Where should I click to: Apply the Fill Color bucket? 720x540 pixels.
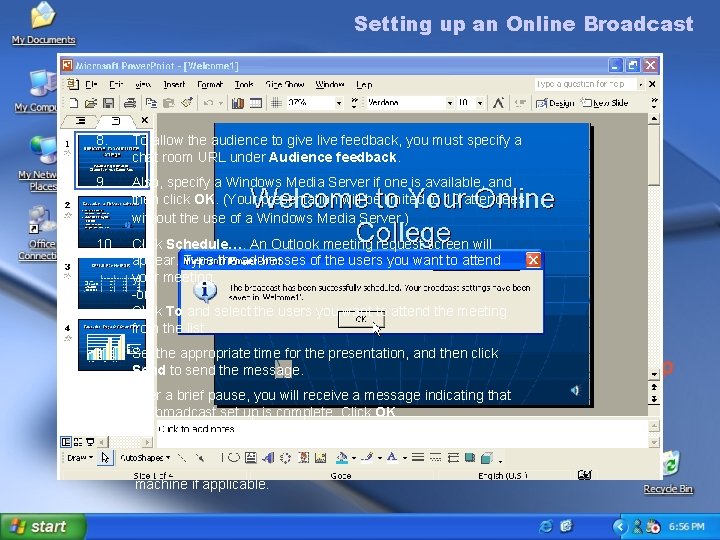342,458
